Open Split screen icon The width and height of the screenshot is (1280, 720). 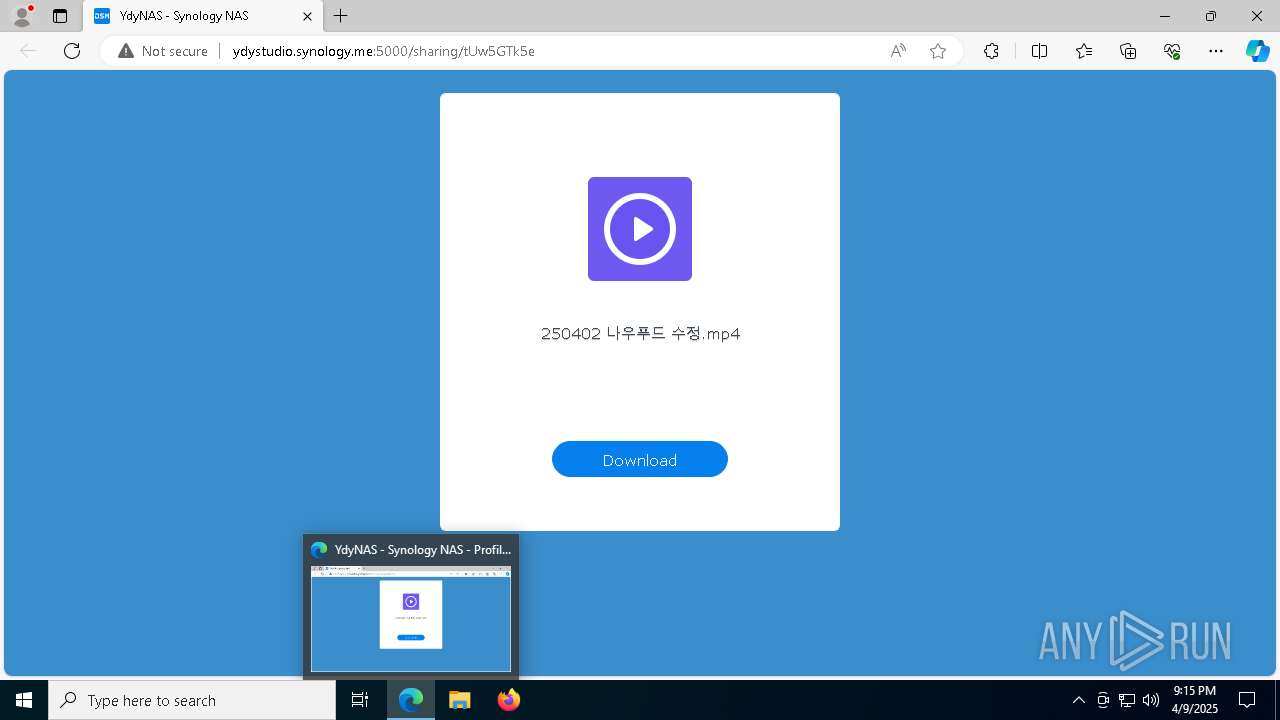click(x=1039, y=51)
